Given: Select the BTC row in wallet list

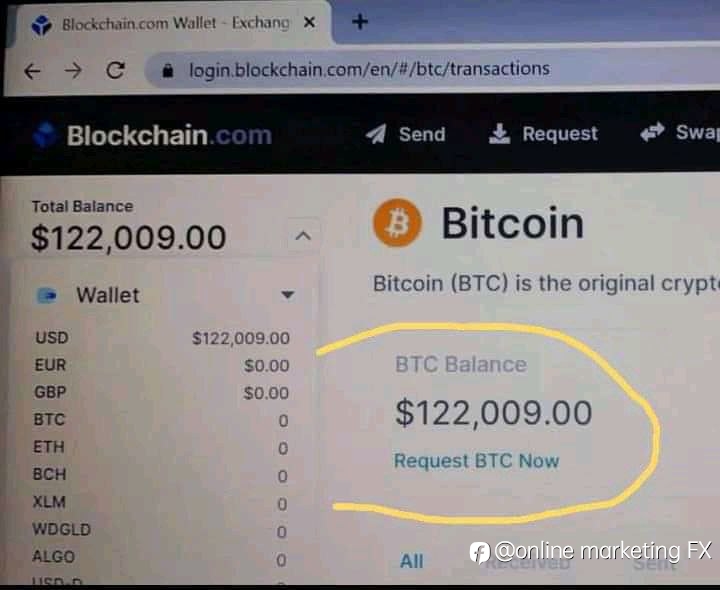Looking at the screenshot, I should (161, 420).
